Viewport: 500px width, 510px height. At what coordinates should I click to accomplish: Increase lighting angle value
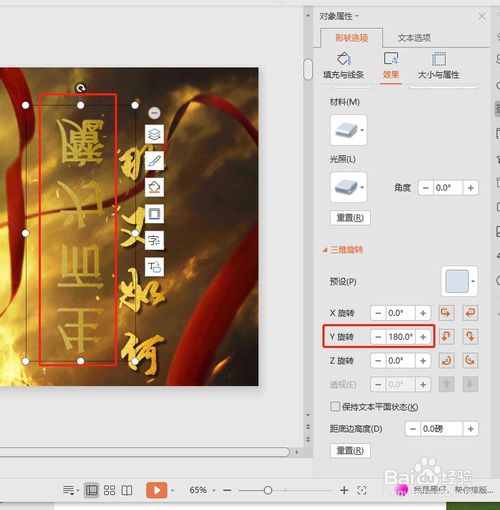point(471,188)
